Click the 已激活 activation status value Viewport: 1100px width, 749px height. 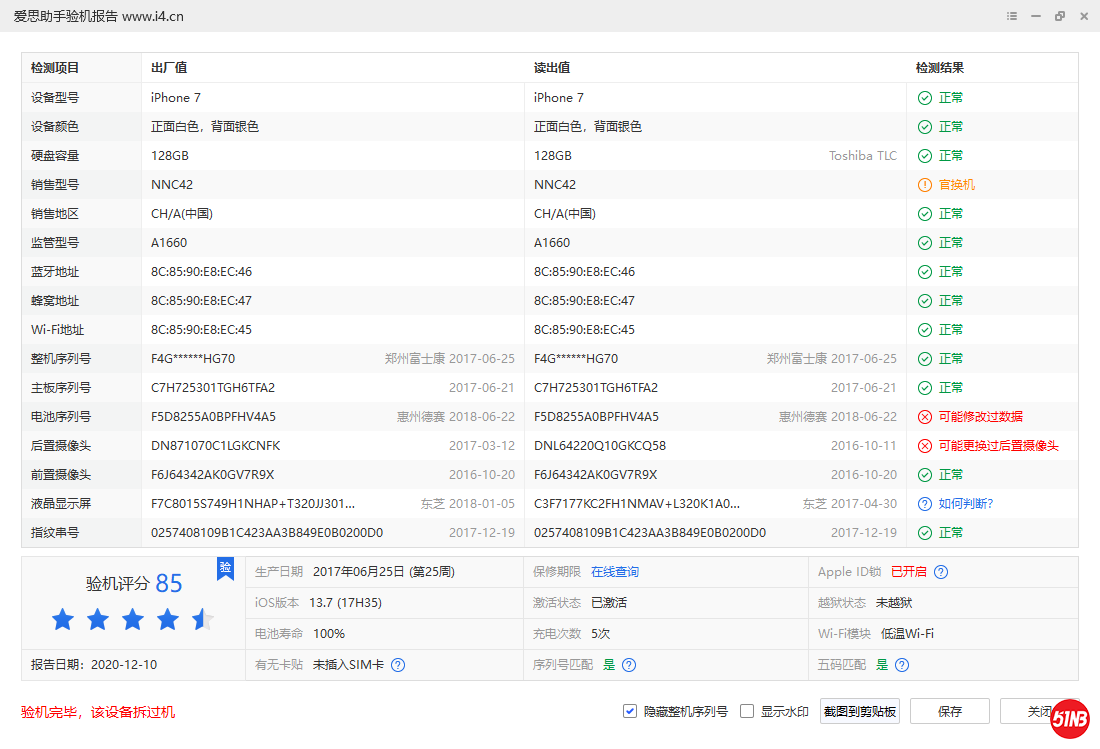click(609, 603)
